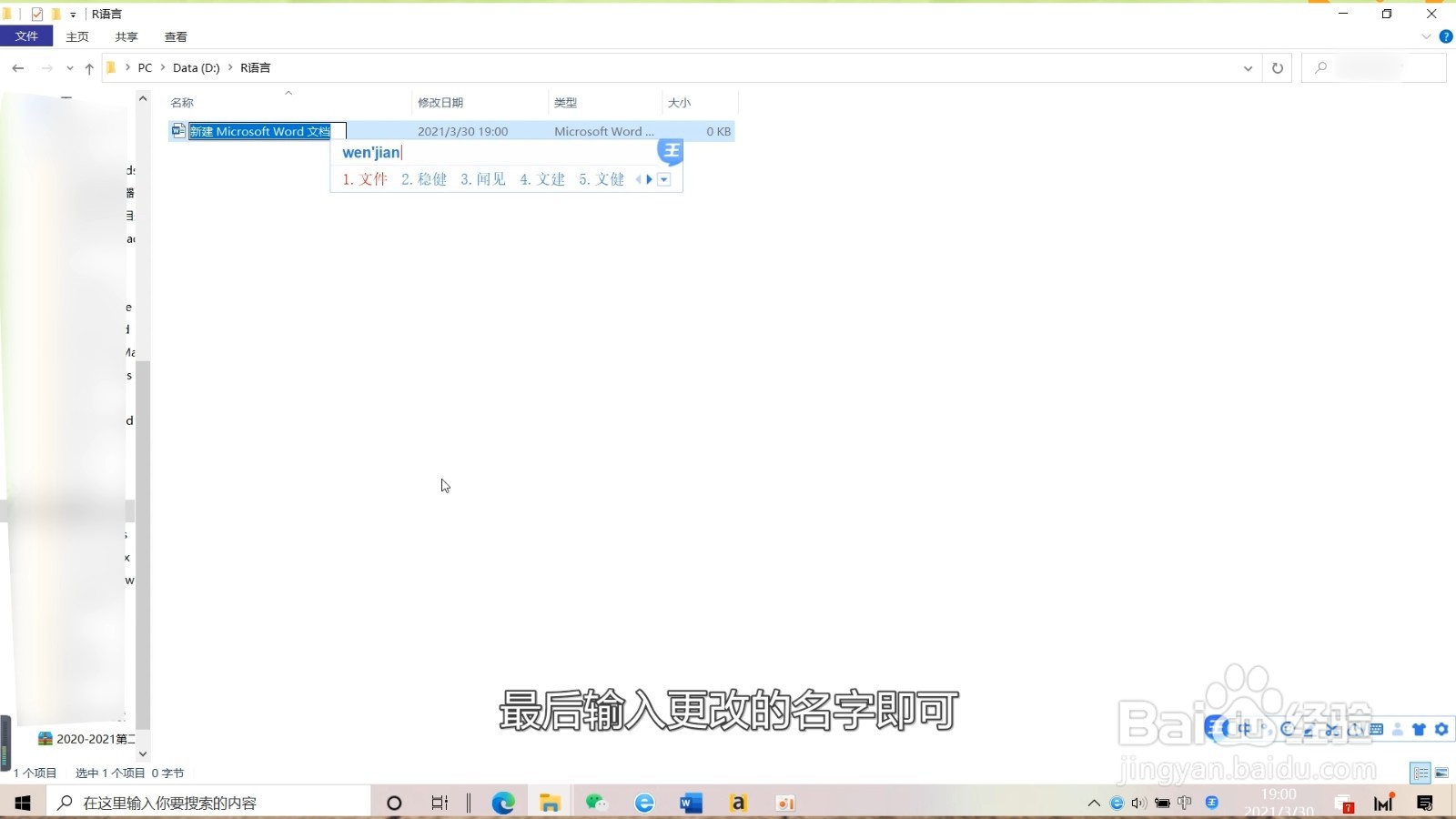
Task: Open the Windows Start menu
Action: tap(23, 803)
